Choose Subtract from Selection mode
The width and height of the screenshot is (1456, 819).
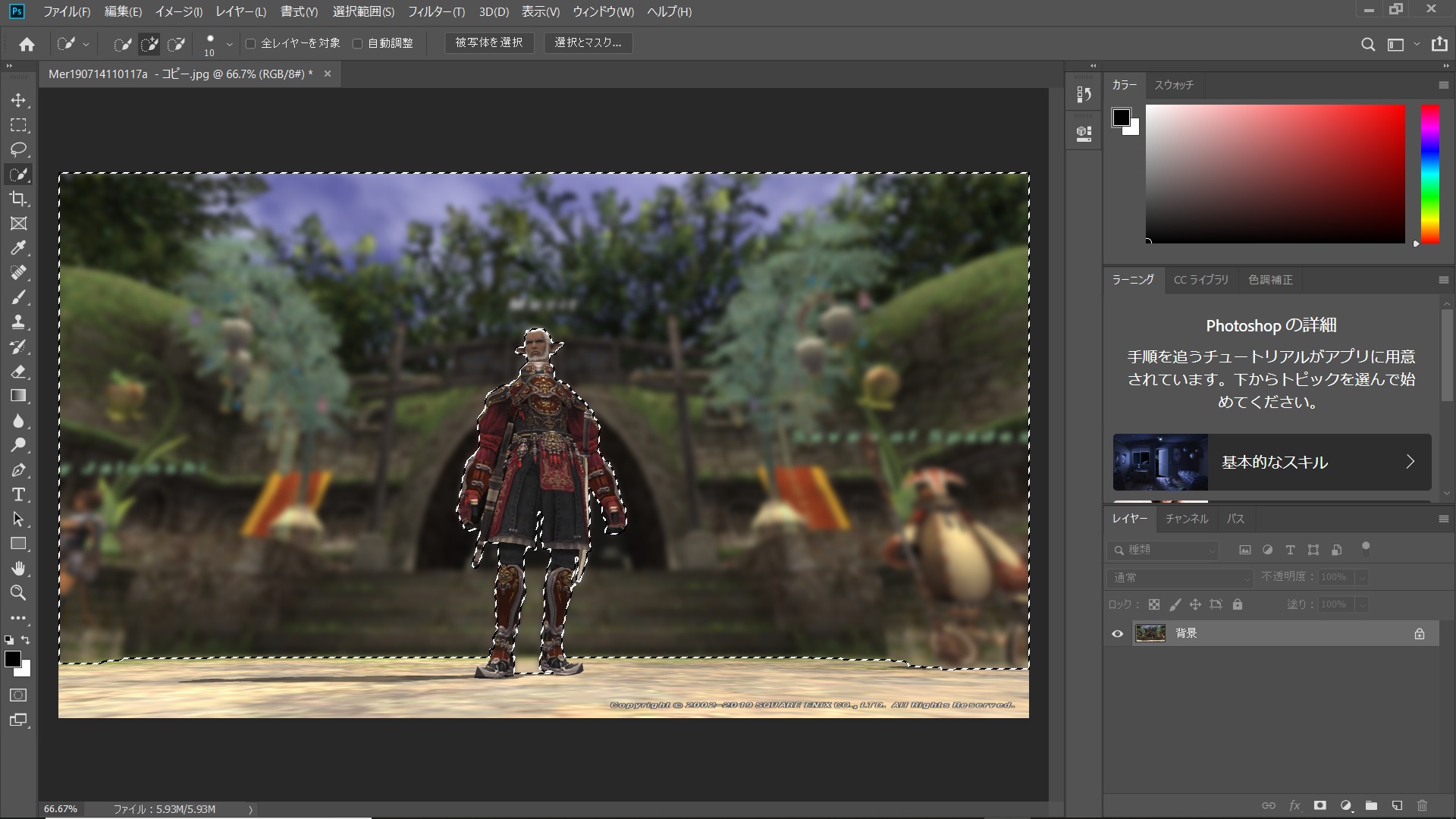coord(176,44)
